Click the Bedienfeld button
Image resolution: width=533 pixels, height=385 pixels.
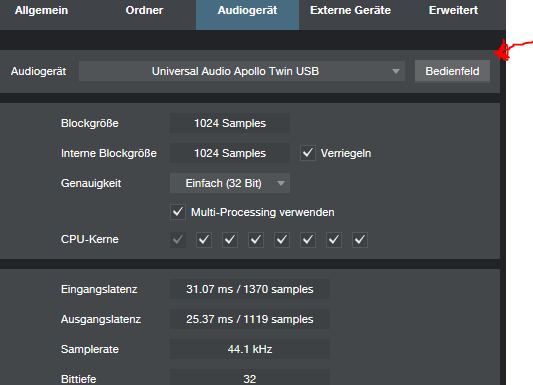coord(452,71)
